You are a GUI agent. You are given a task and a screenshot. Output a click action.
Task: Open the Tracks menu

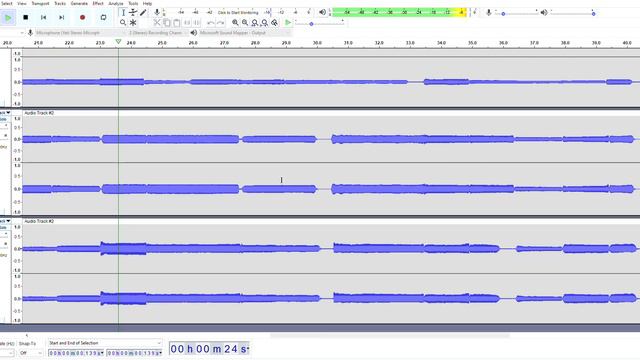(60, 3)
